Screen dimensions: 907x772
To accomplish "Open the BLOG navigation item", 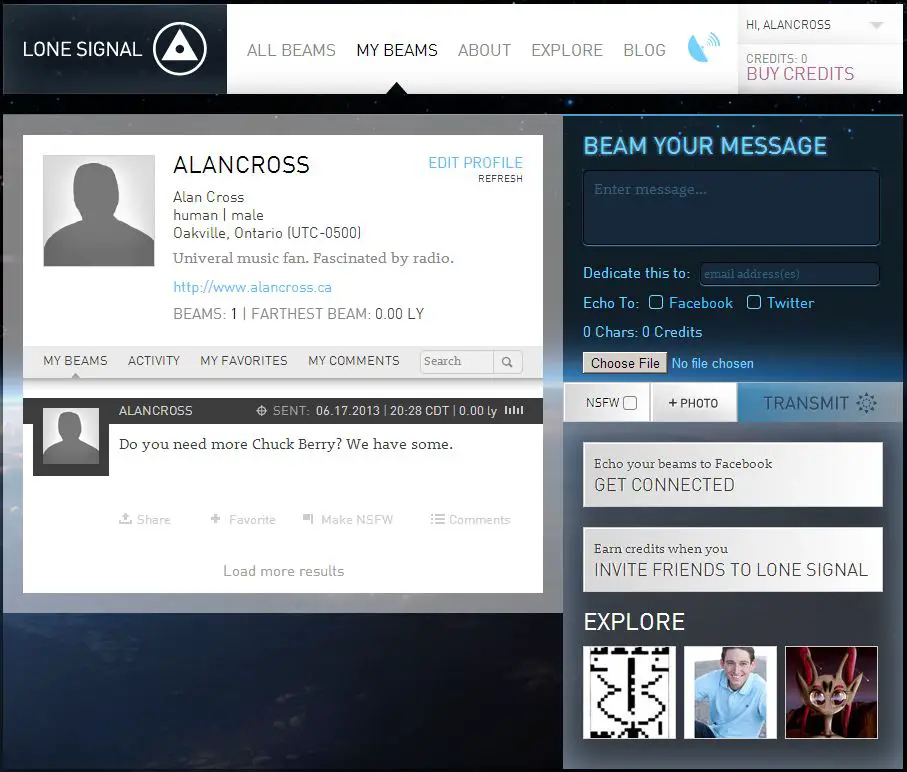I will [x=644, y=50].
